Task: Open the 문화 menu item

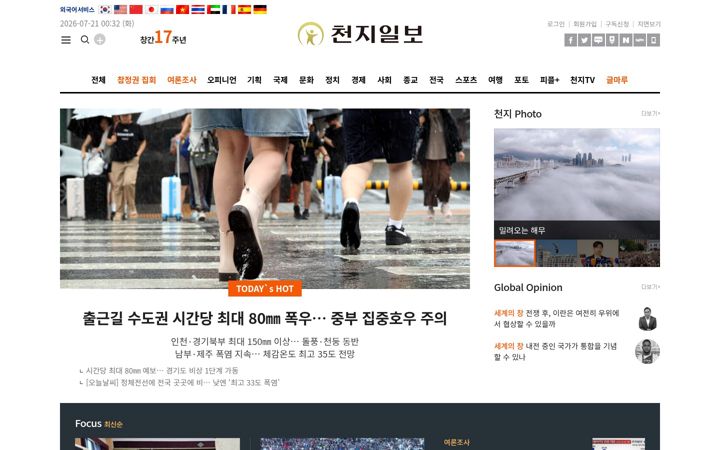Action: pyautogui.click(x=306, y=80)
